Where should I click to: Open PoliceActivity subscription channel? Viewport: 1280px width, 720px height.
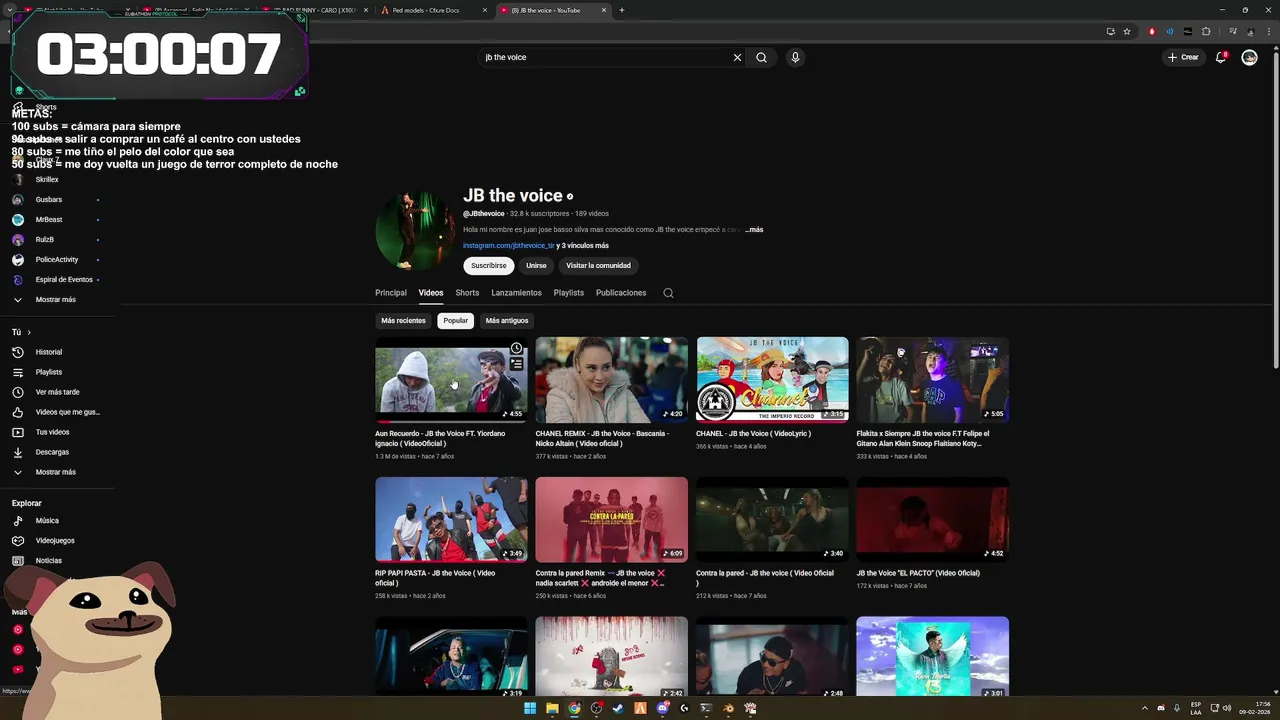[56, 260]
